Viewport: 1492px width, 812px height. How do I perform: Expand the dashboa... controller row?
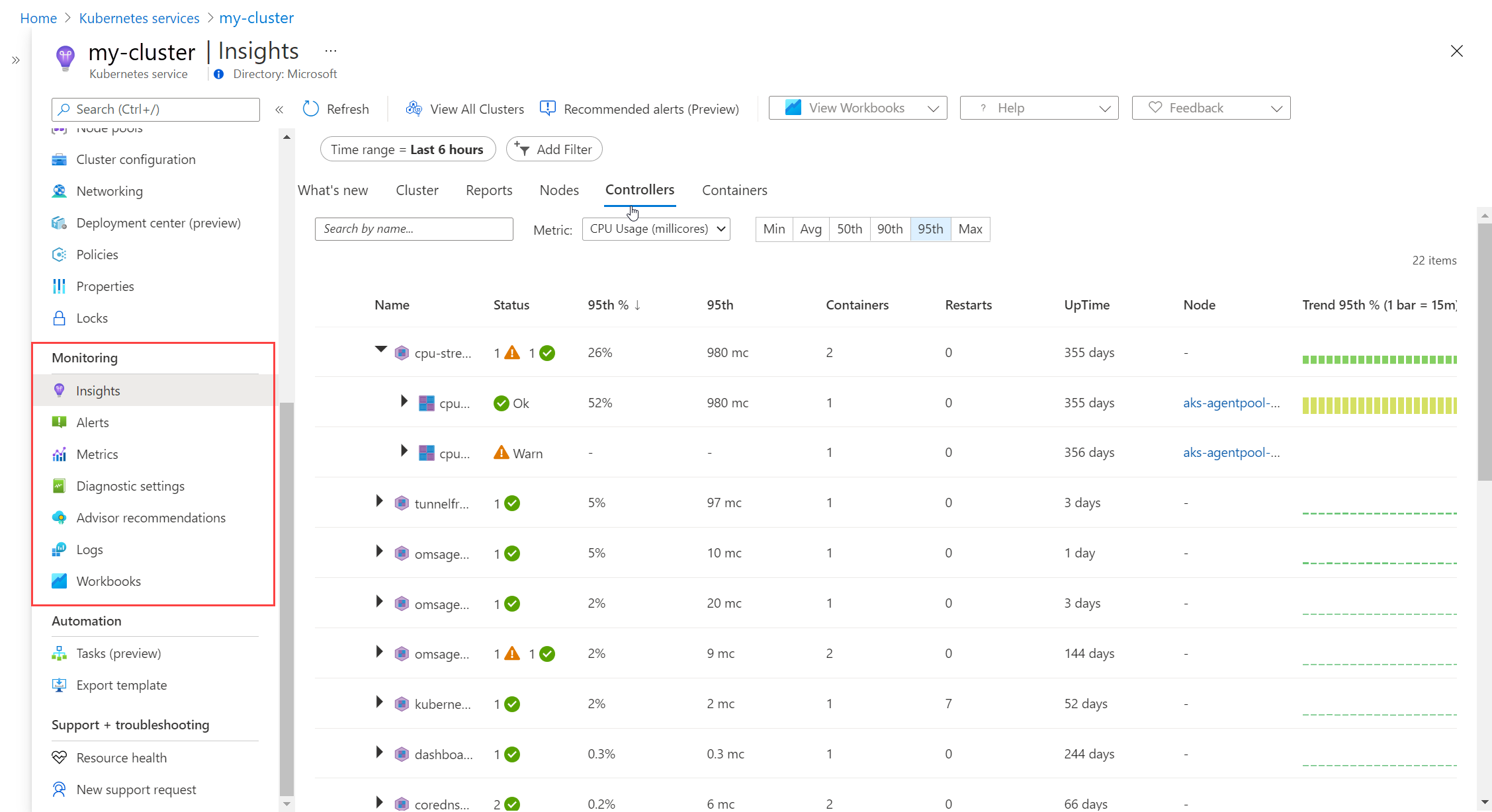tap(379, 752)
